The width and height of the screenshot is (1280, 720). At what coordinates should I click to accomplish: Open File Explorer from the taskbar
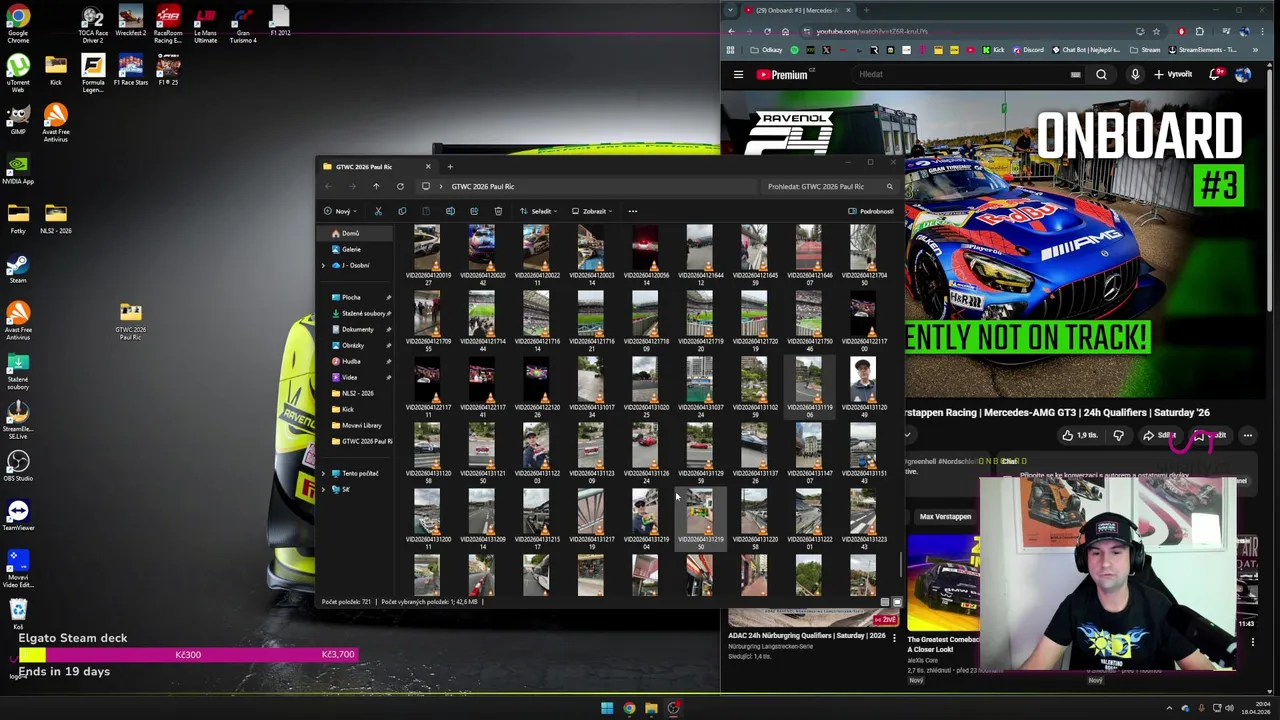651,708
